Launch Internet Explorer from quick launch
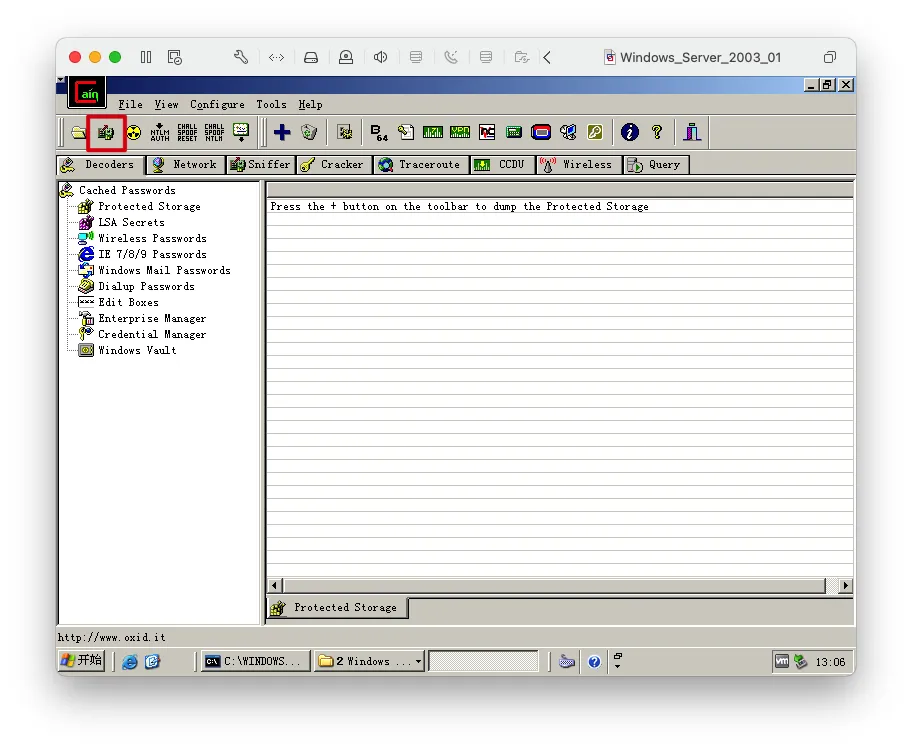 tap(129, 662)
